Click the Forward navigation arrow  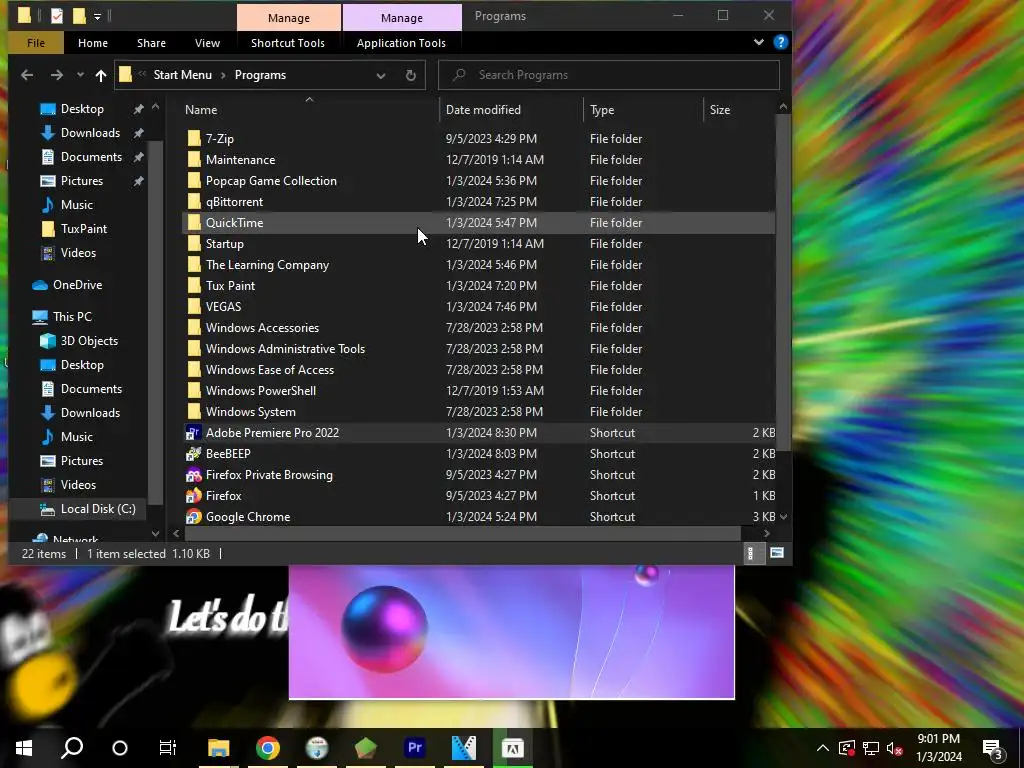(x=57, y=75)
